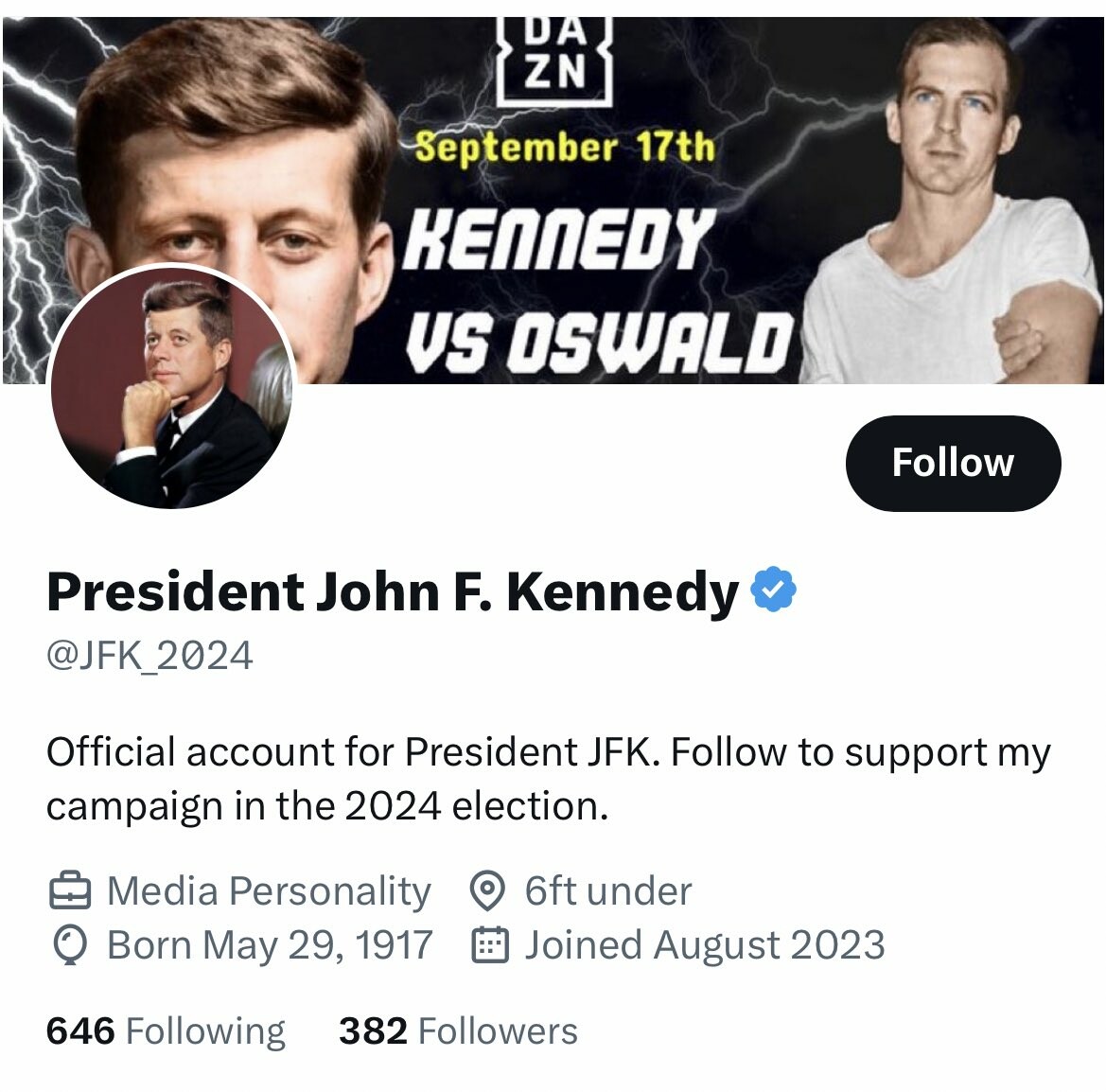Click the profile bio text
Screen dimensions: 1106x1092
[x=548, y=779]
